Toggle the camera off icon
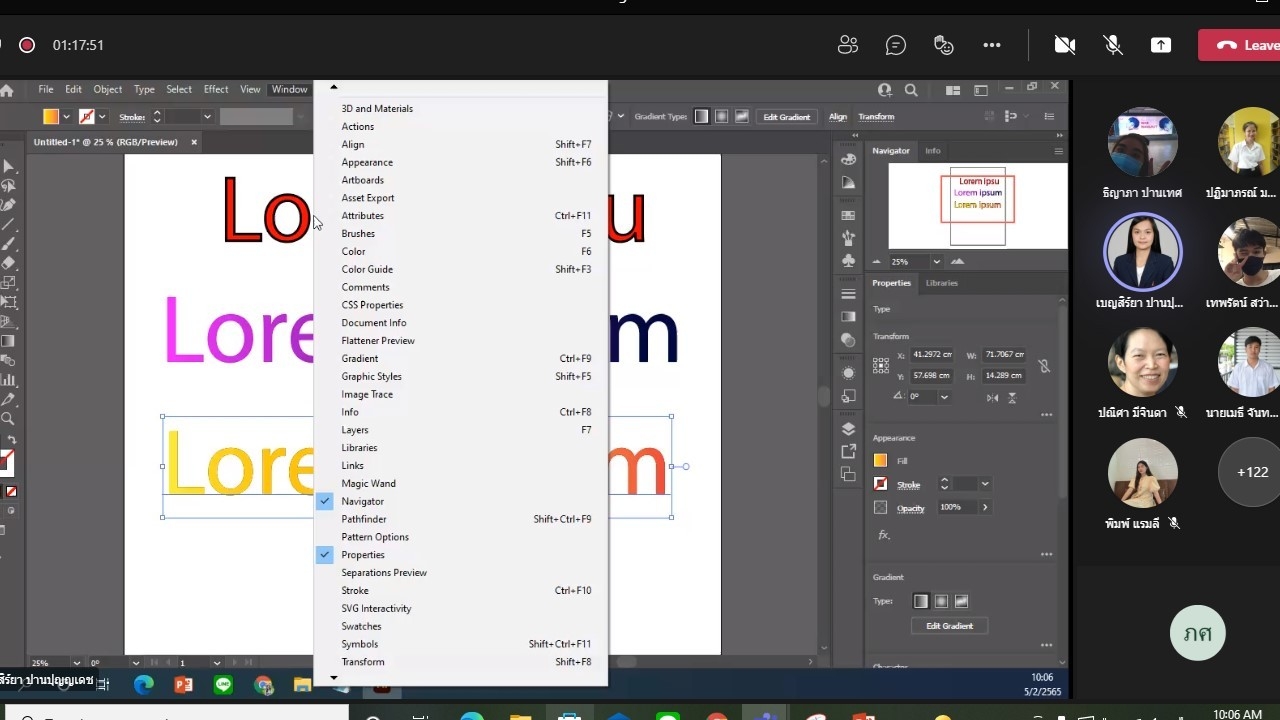 pos(1065,45)
